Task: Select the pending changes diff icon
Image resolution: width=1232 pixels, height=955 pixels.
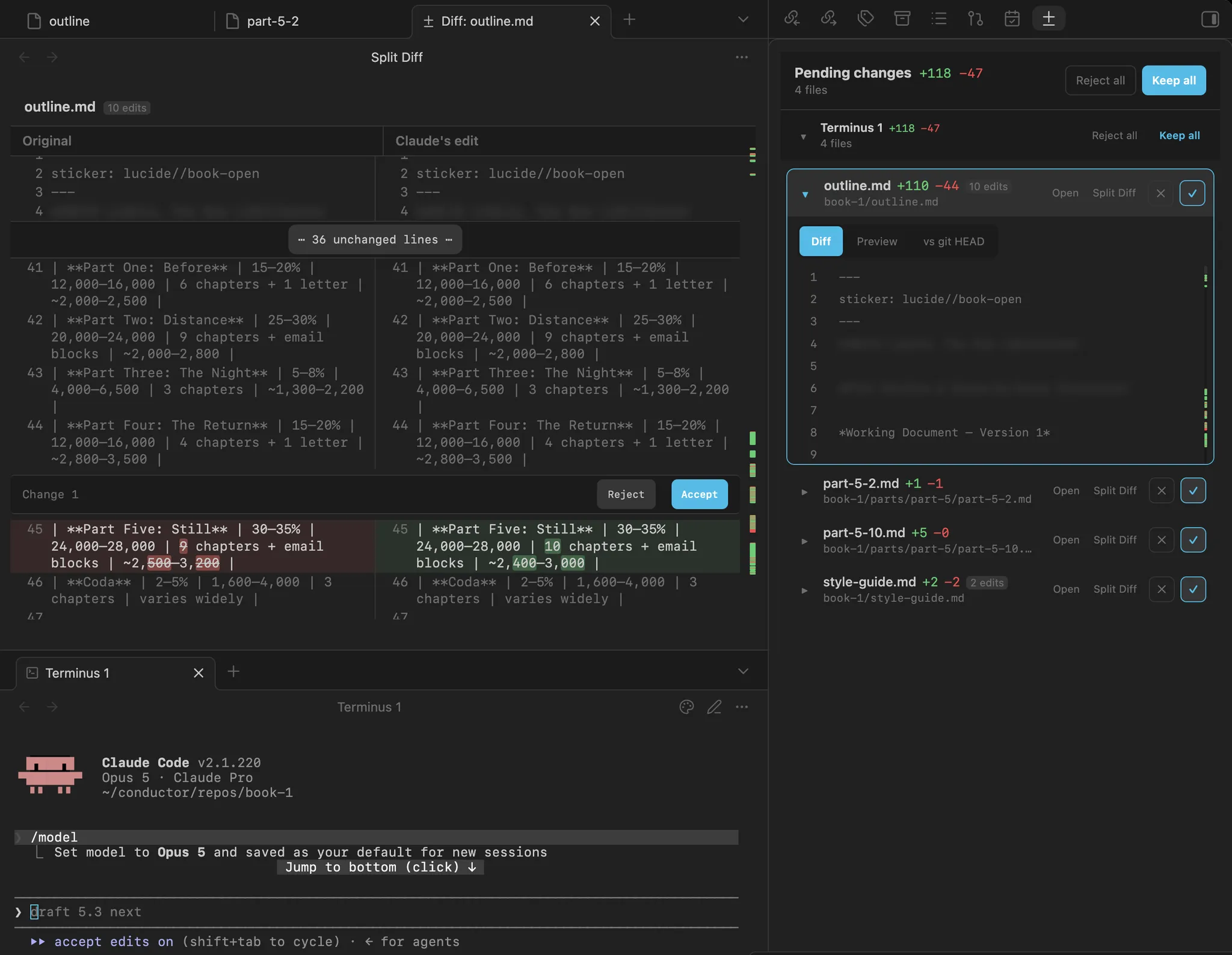Action: tap(1049, 19)
